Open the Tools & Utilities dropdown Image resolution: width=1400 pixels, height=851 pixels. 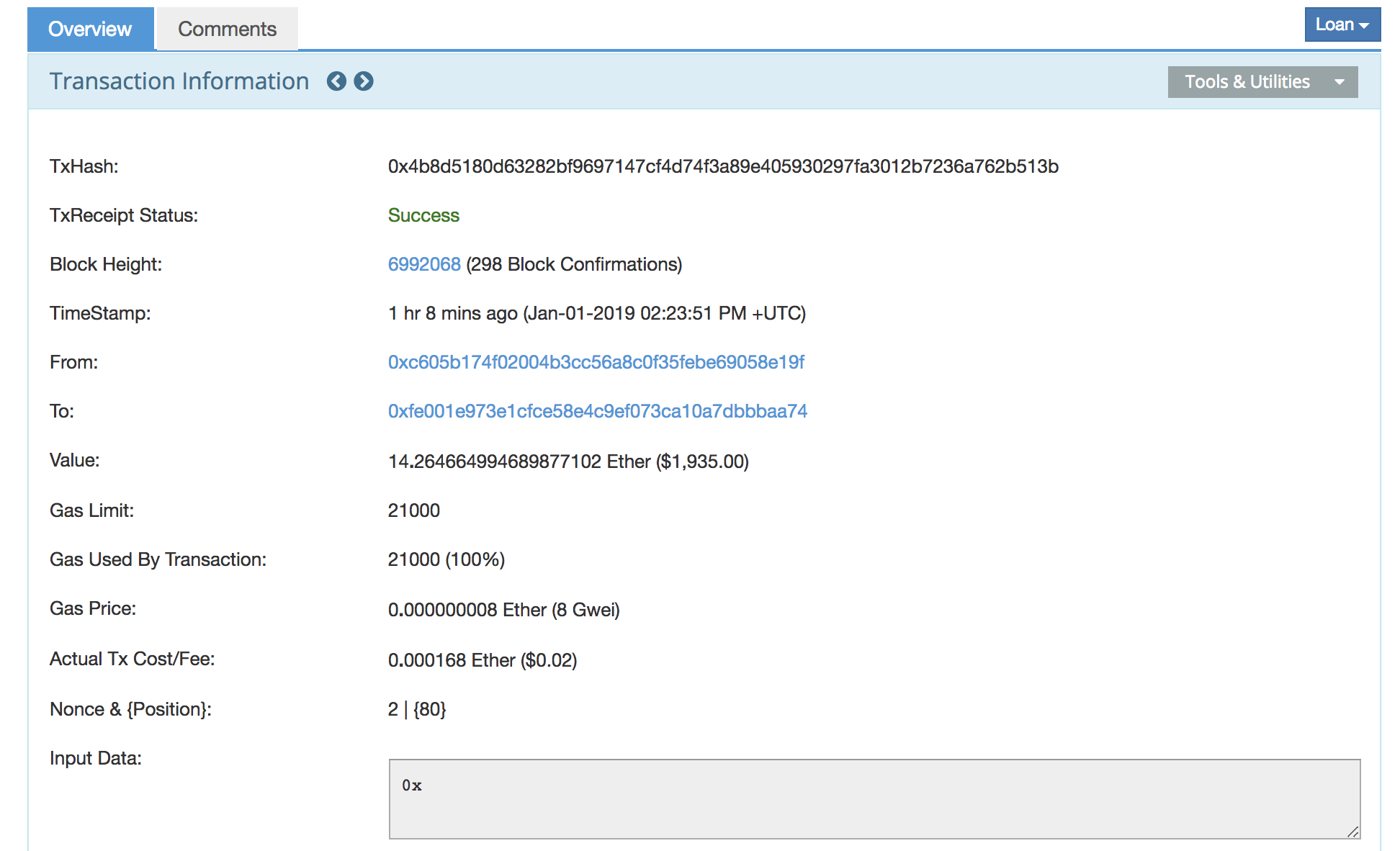(1262, 82)
